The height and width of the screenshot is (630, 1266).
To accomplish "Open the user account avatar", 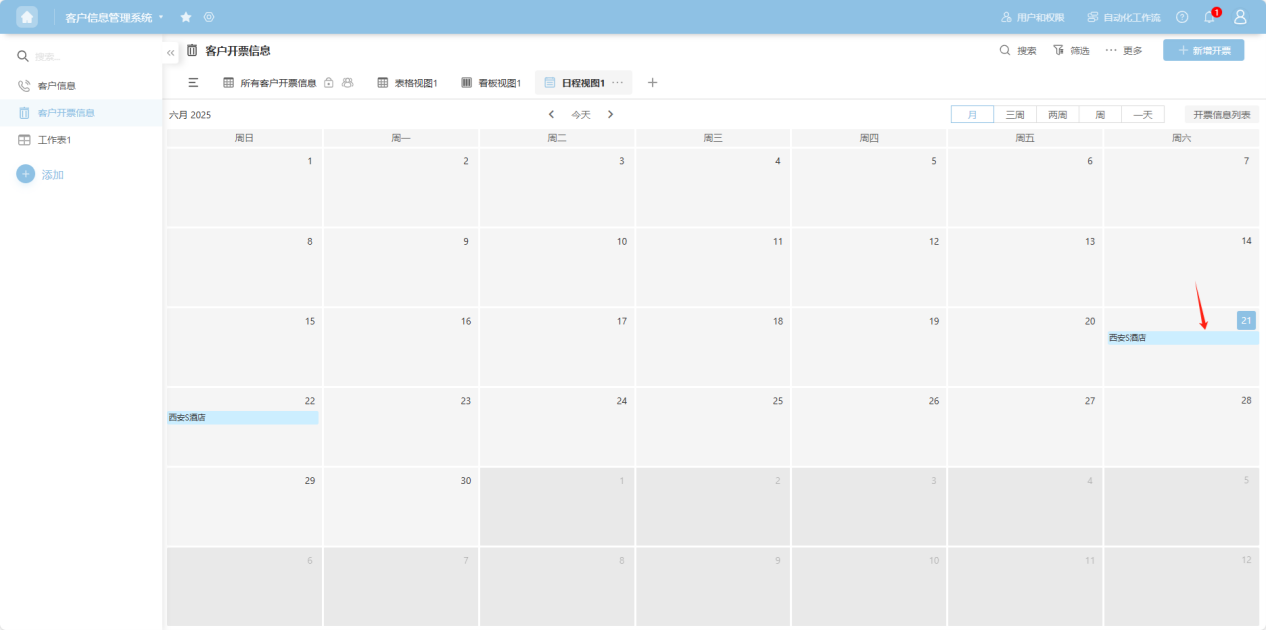I will click(1240, 17).
